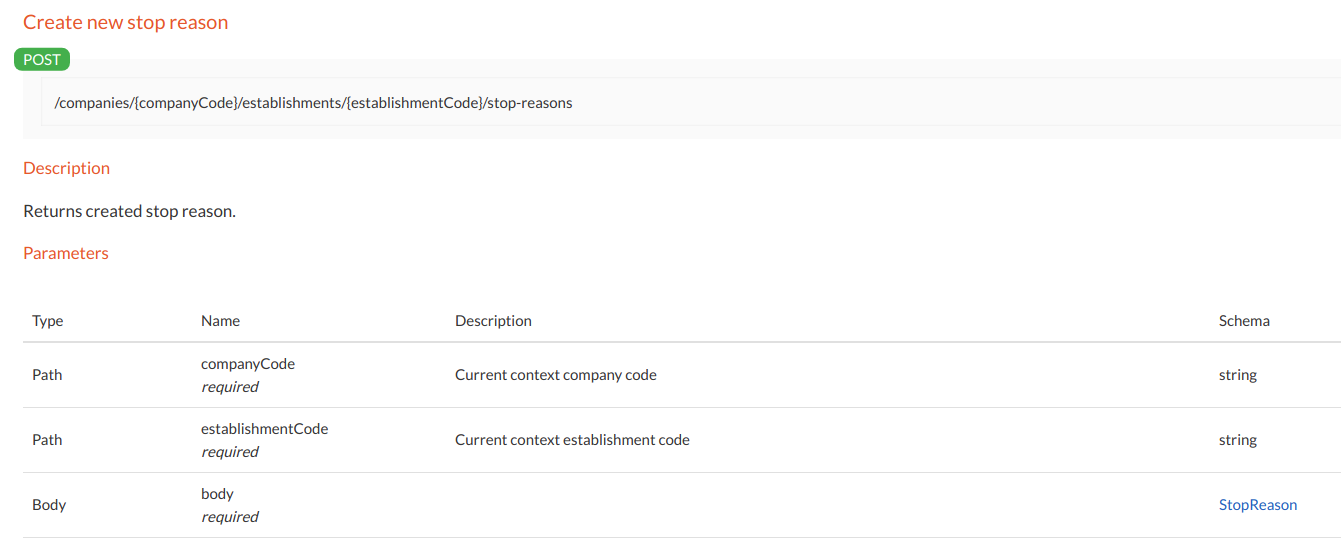
Task: Select the body parameter name
Action: point(217,494)
